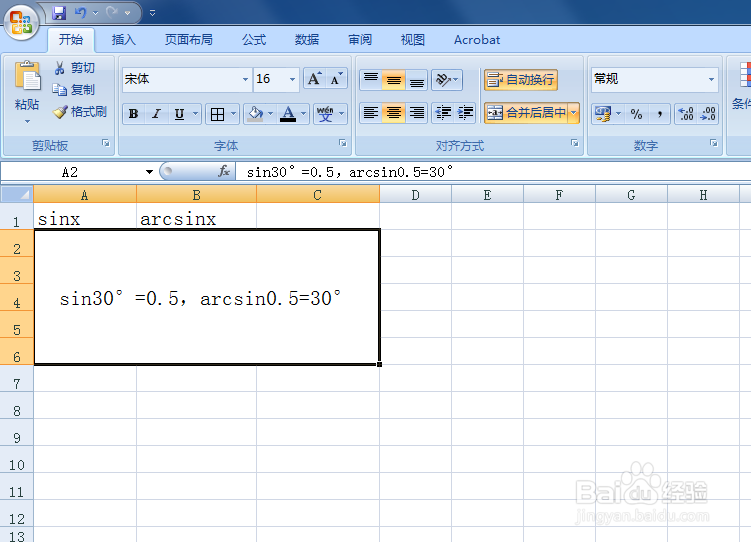Screen dimensions: 751x542
Task: Open font color dropdown arrow
Action: point(304,114)
